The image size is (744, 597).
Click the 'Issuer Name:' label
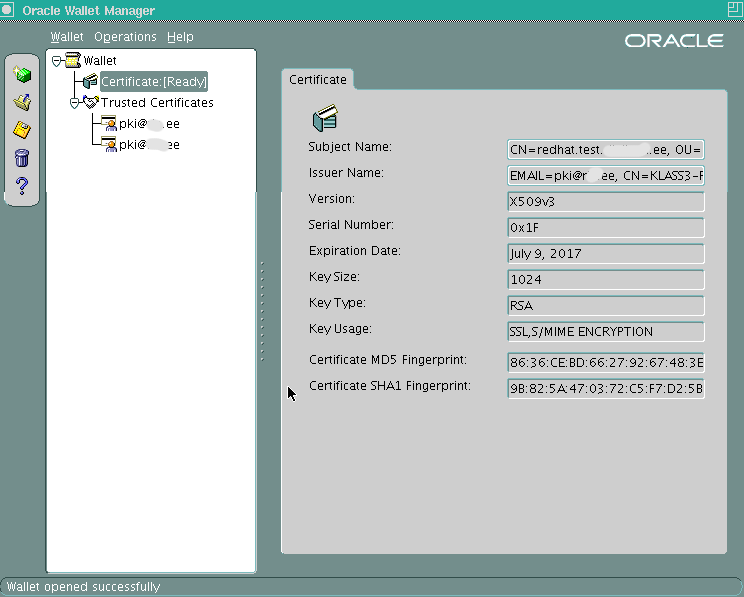(x=346, y=173)
